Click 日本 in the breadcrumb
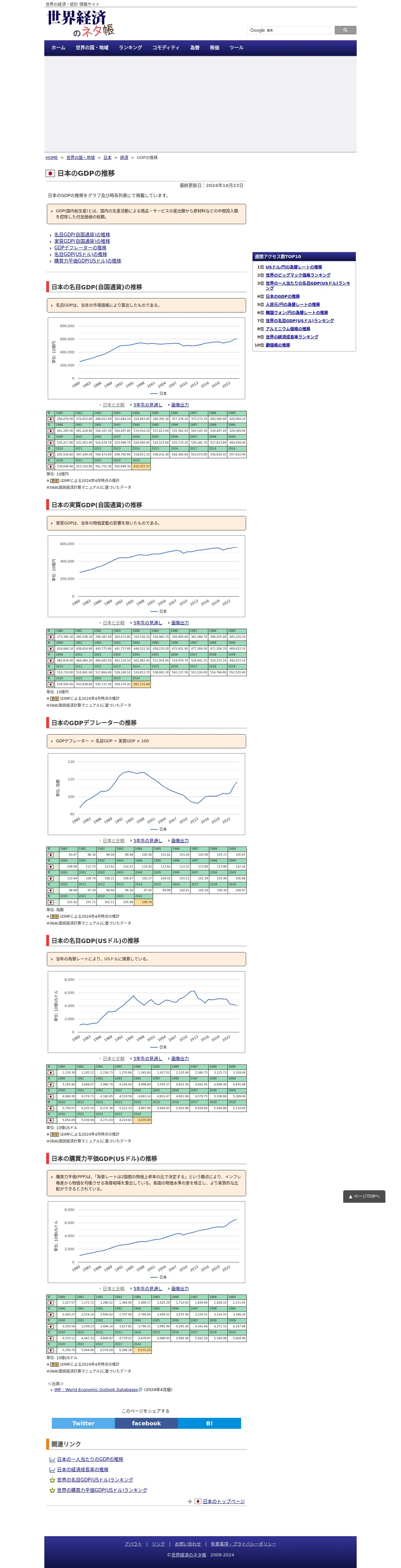Viewport: 401px width, 1568px height. [107, 158]
